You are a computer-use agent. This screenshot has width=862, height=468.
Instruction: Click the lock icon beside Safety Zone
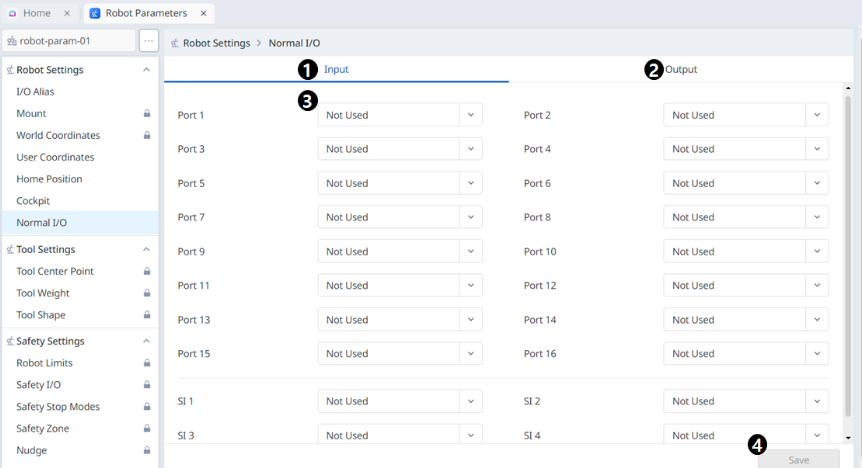[147, 429]
